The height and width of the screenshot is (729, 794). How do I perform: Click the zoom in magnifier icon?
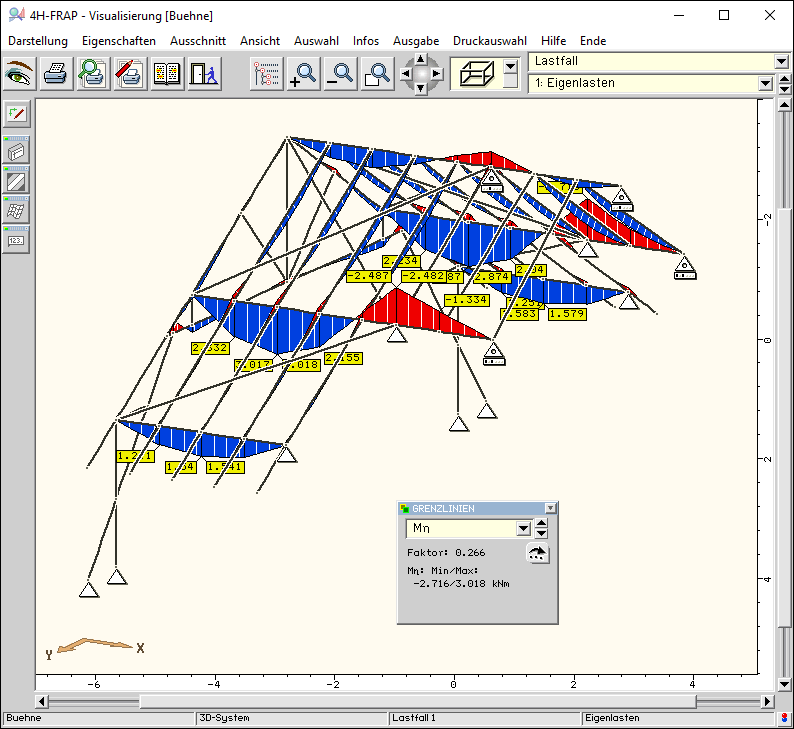(303, 74)
